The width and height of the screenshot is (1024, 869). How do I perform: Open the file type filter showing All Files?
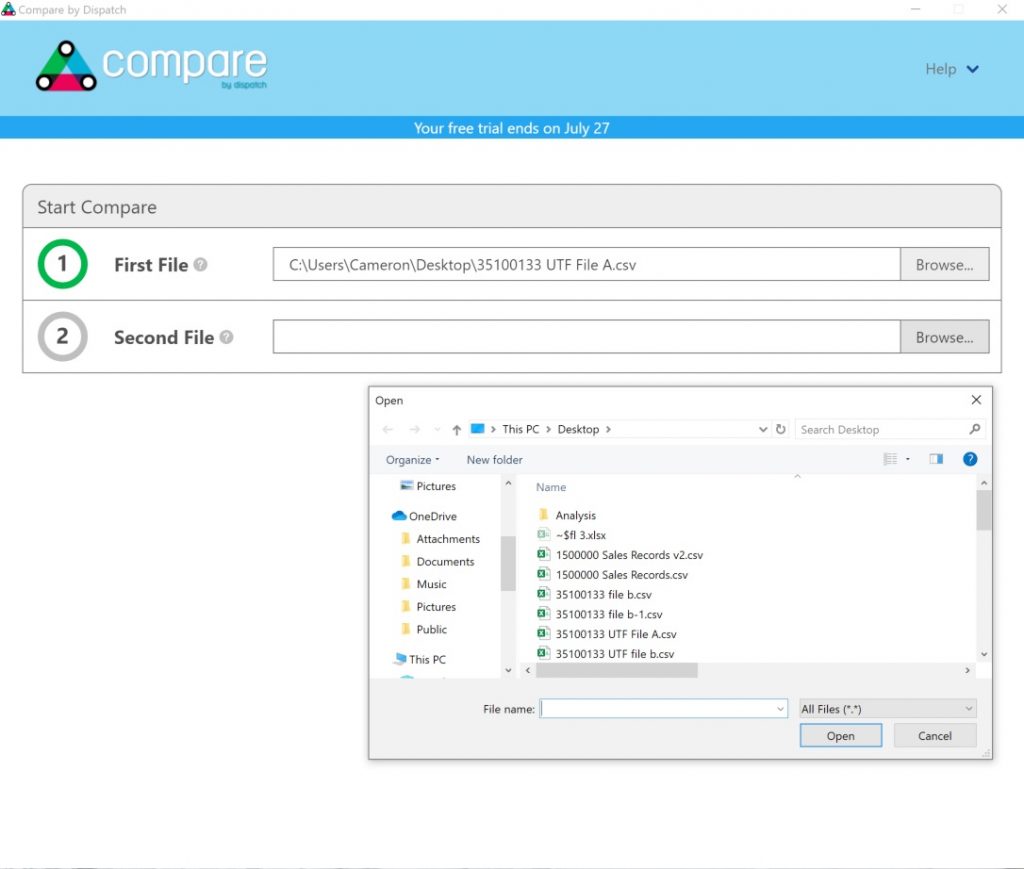[886, 708]
